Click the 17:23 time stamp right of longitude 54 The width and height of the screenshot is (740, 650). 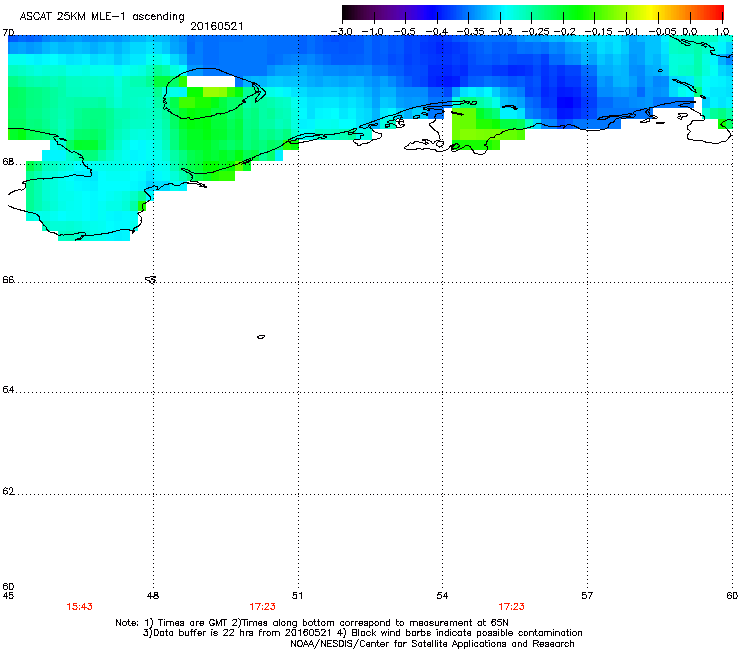[512, 607]
